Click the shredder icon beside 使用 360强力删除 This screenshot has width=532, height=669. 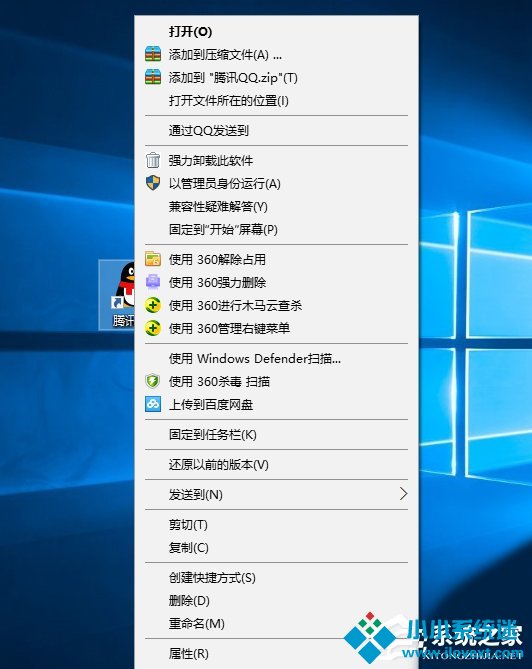point(153,282)
